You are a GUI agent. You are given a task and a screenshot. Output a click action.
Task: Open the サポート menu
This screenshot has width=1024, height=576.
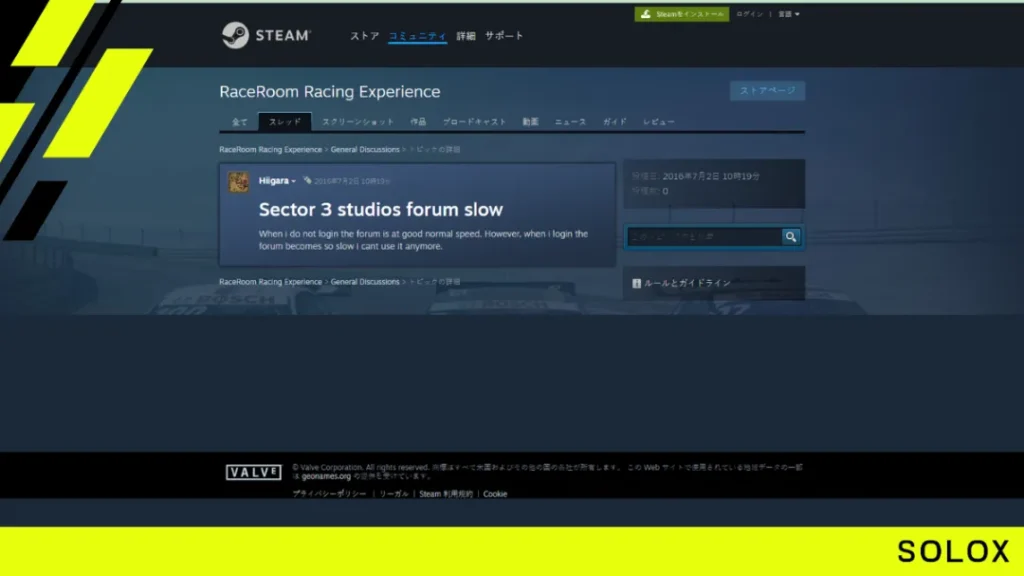click(504, 36)
